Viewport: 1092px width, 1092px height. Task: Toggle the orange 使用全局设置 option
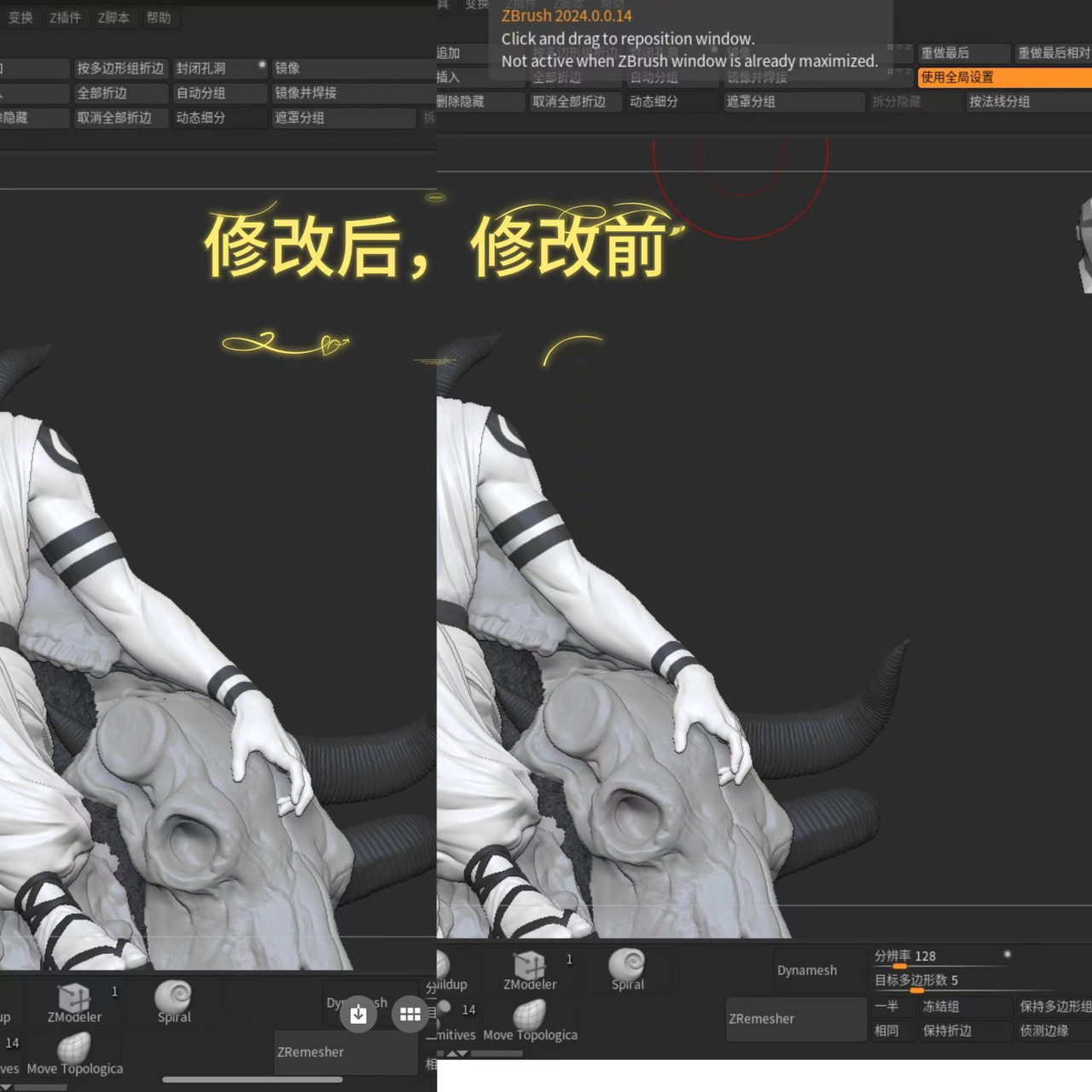click(x=1003, y=78)
